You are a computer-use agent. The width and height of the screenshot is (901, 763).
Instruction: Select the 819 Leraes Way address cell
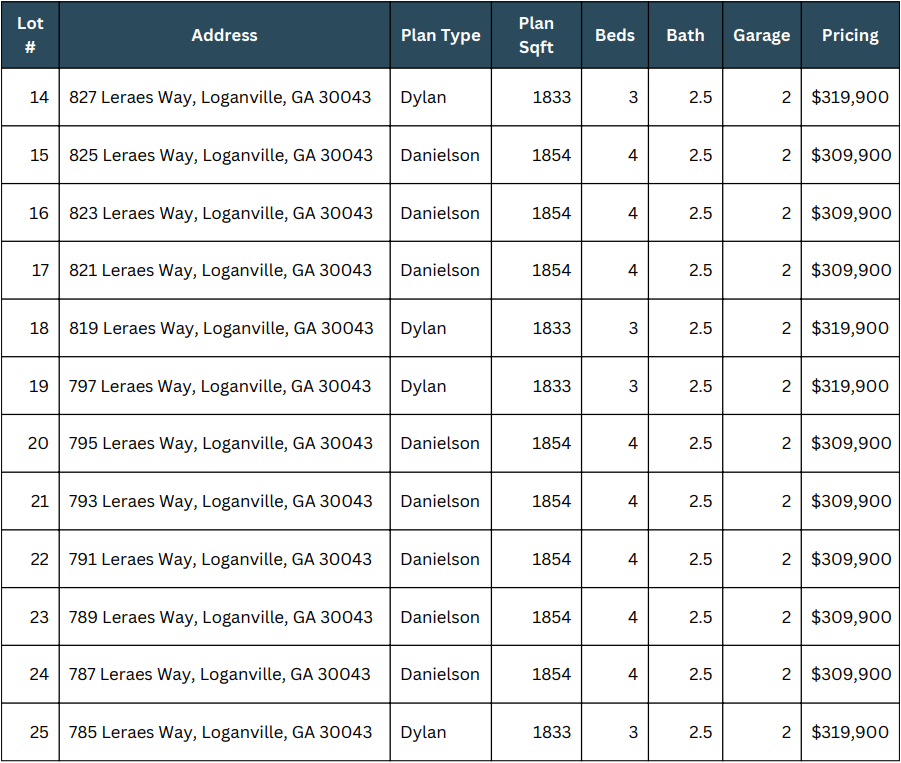click(220, 328)
